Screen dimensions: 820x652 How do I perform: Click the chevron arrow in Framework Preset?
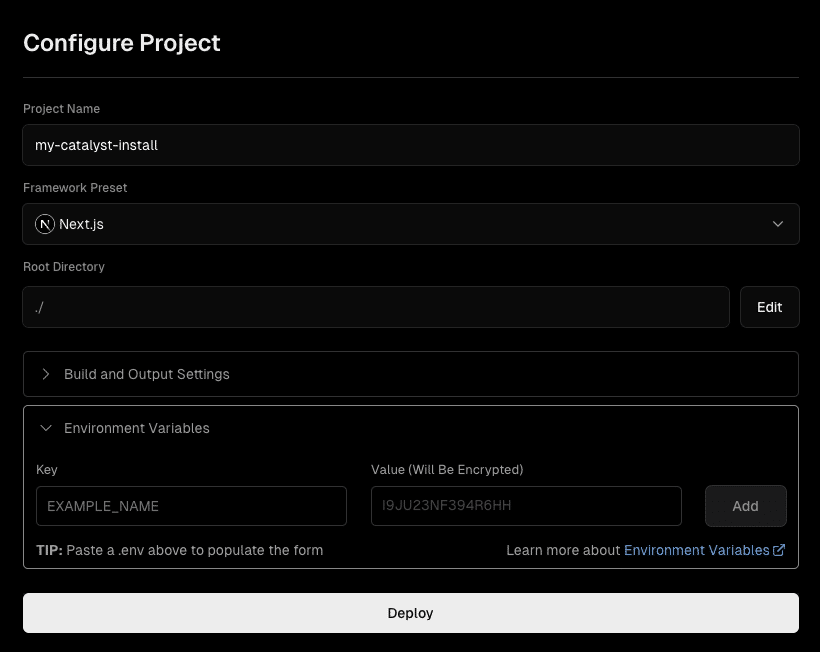pyautogui.click(x=778, y=224)
